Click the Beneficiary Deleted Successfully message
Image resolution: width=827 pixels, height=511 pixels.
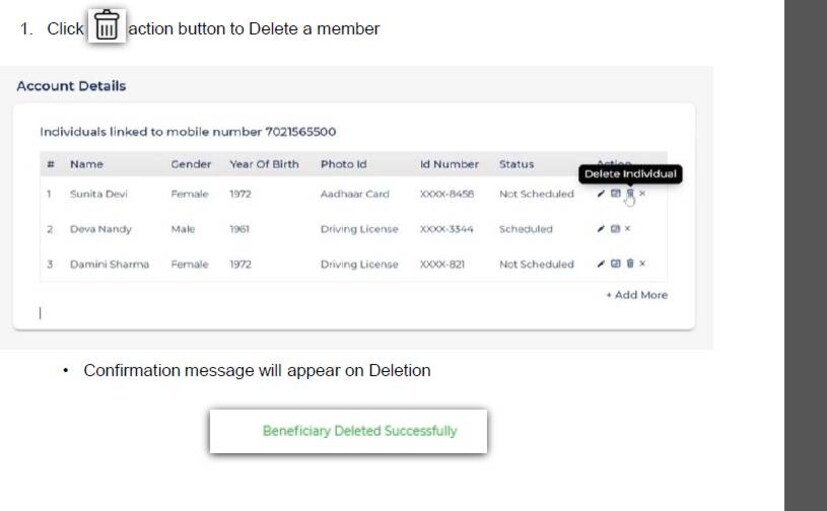pyautogui.click(x=359, y=431)
